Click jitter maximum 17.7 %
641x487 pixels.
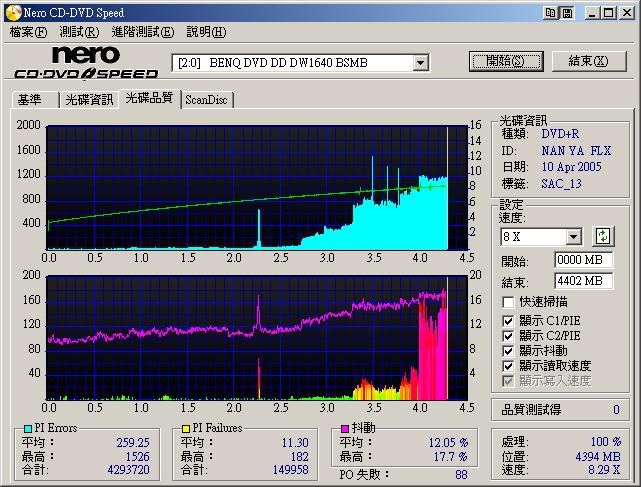[451, 456]
